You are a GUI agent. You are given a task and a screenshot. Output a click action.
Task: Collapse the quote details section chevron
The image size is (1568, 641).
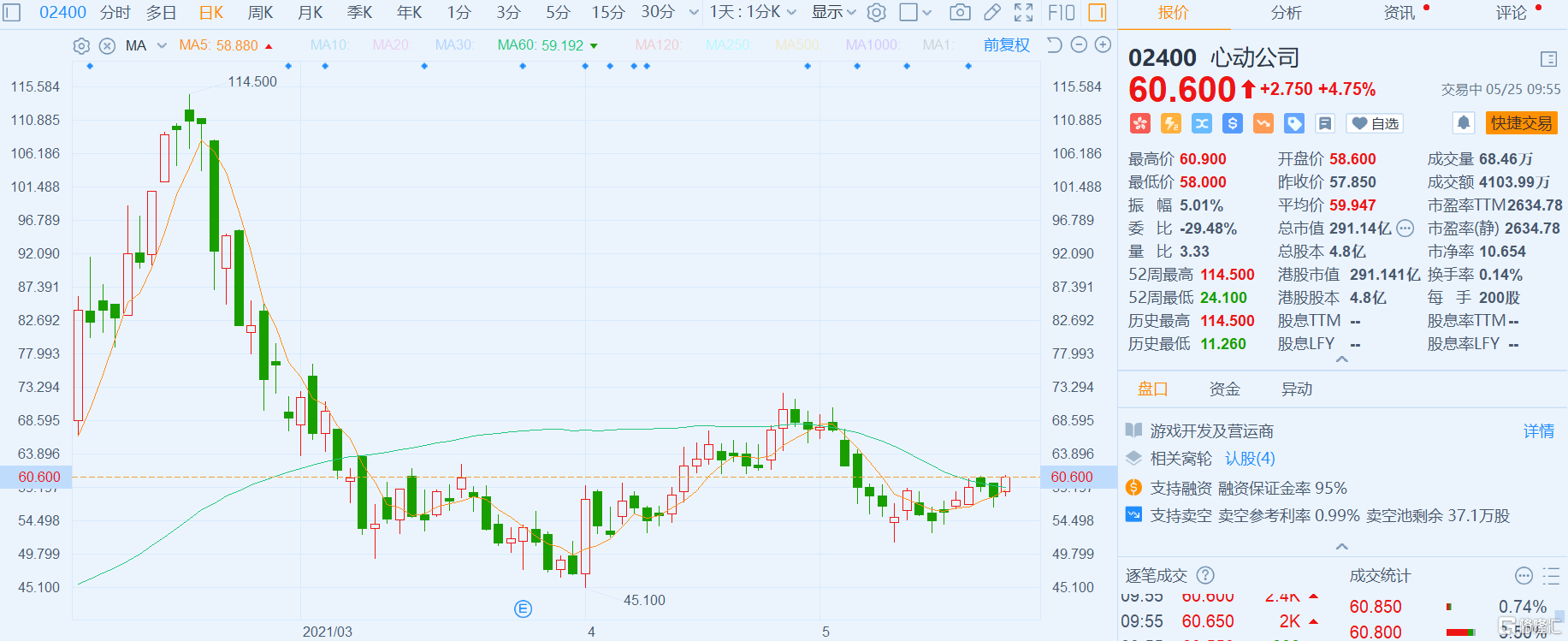tap(1341, 359)
